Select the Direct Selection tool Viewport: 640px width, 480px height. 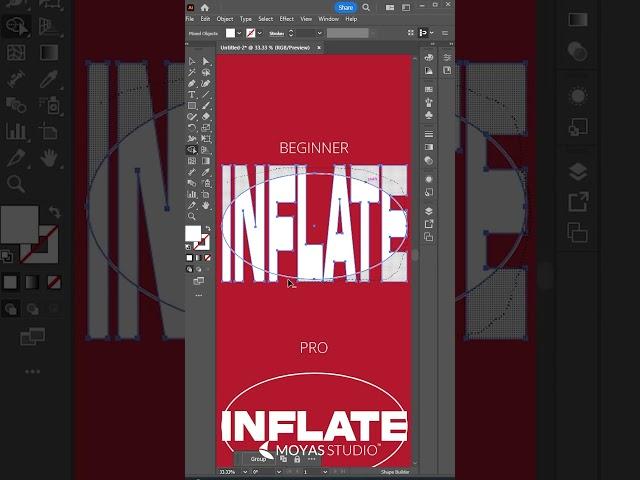[x=206, y=61]
